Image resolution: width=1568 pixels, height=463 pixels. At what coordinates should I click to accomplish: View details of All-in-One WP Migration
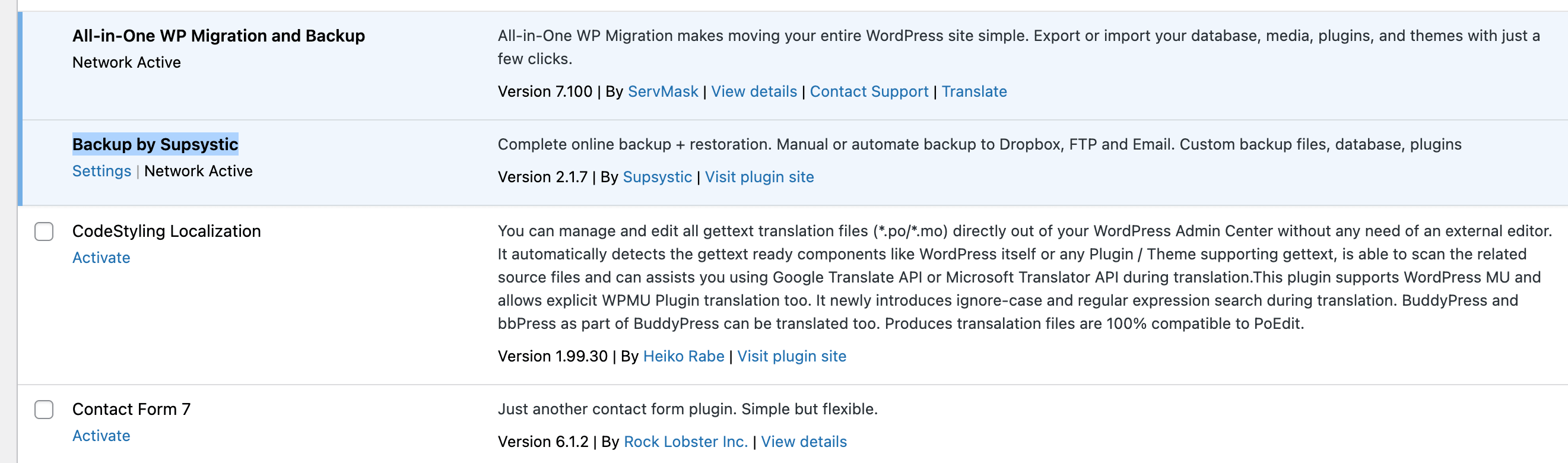754,91
